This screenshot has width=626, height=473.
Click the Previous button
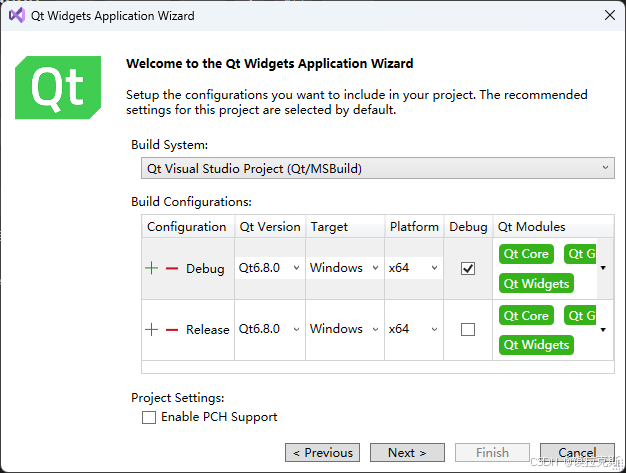click(x=322, y=452)
